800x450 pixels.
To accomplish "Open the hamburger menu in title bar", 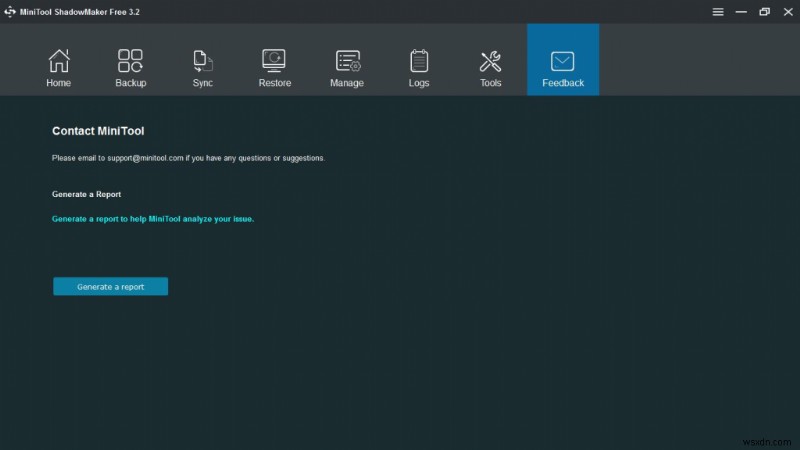I will [x=718, y=12].
